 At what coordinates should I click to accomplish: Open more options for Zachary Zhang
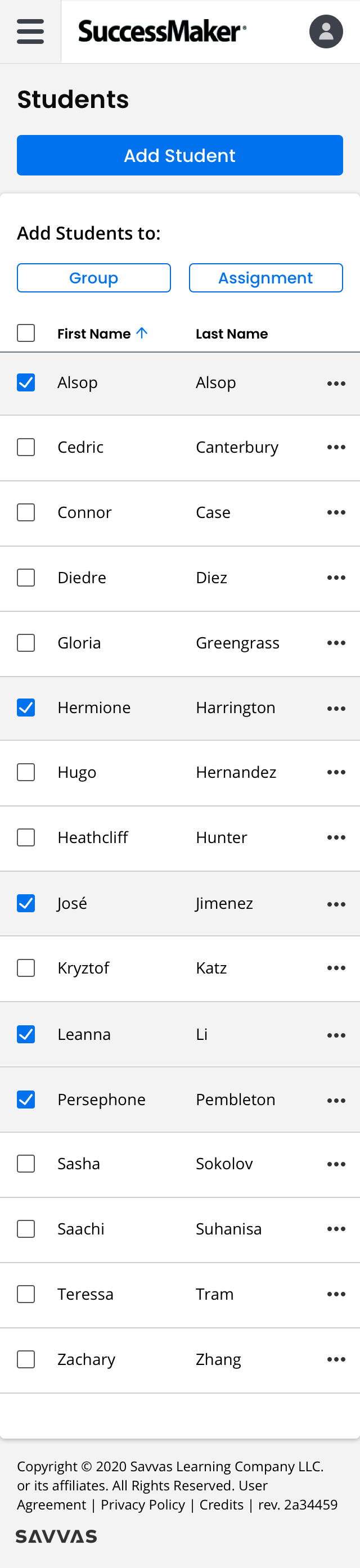click(336, 1359)
